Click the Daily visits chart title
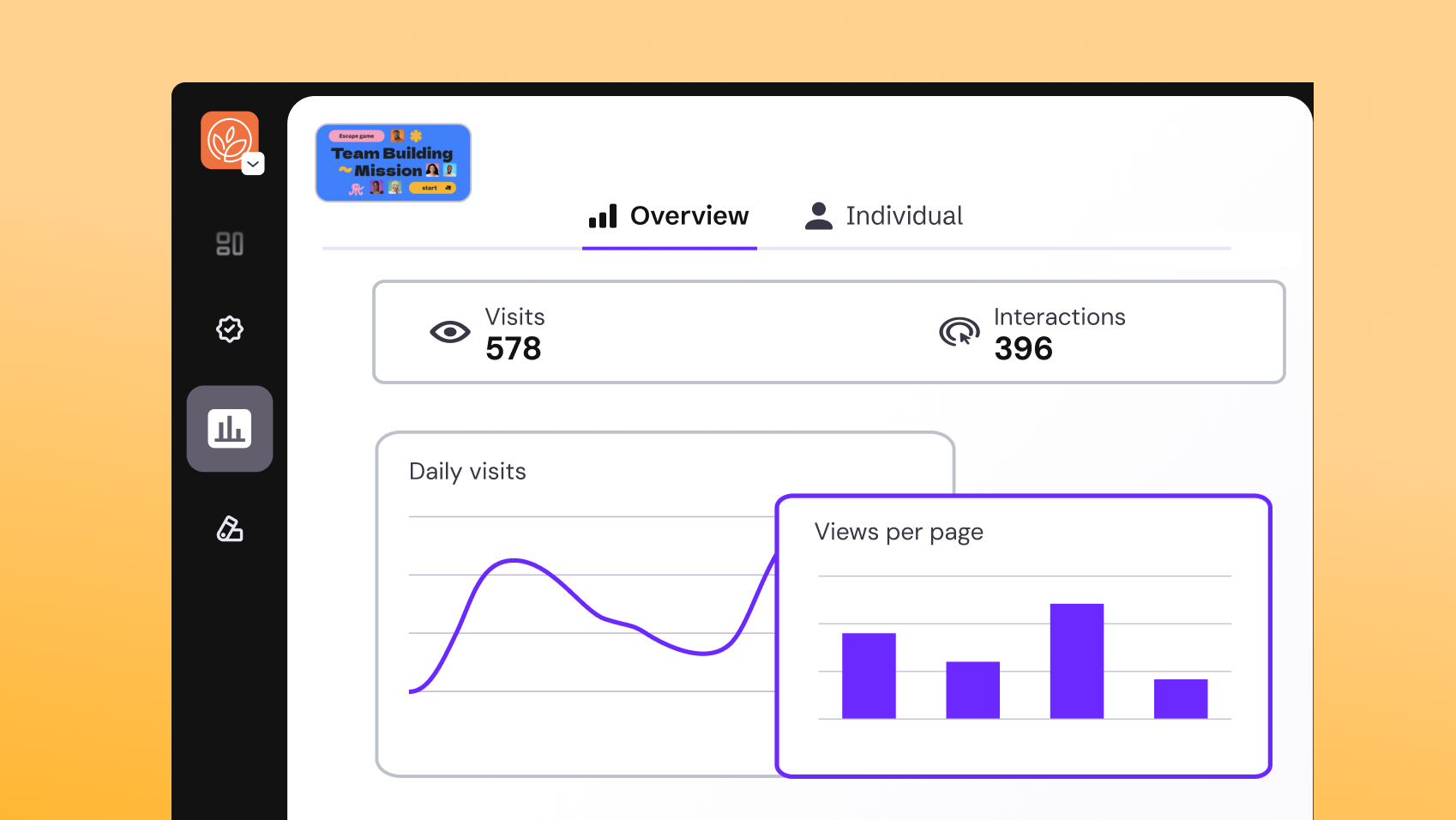 coord(467,472)
